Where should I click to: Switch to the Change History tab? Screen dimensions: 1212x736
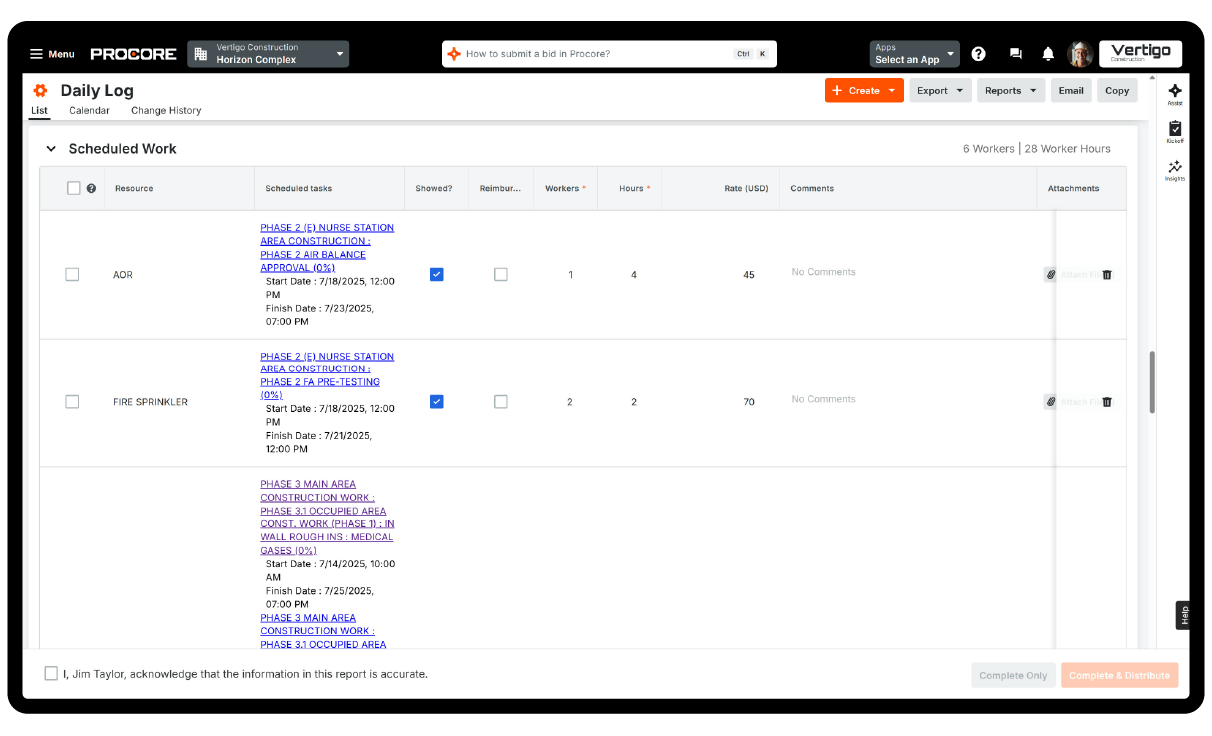[166, 110]
